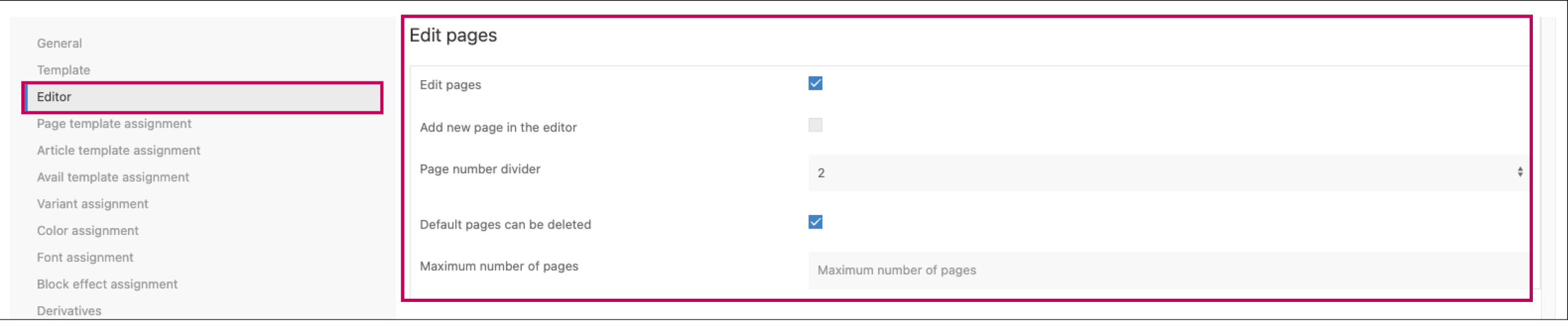Image resolution: width=1568 pixels, height=322 pixels.
Task: Click the Edit pages heading
Action: (453, 36)
